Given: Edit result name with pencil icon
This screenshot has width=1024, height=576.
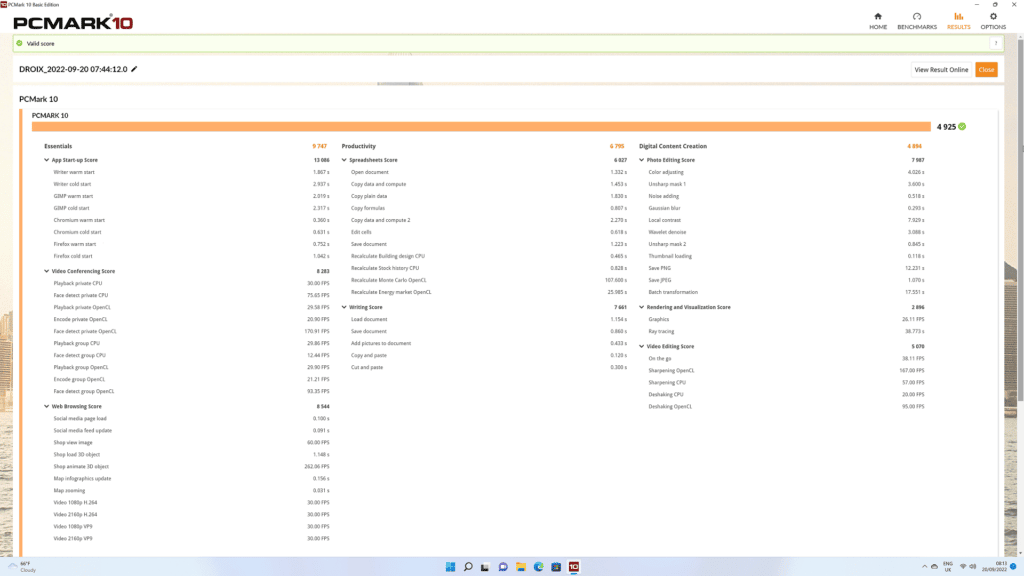Looking at the screenshot, I should (134, 69).
